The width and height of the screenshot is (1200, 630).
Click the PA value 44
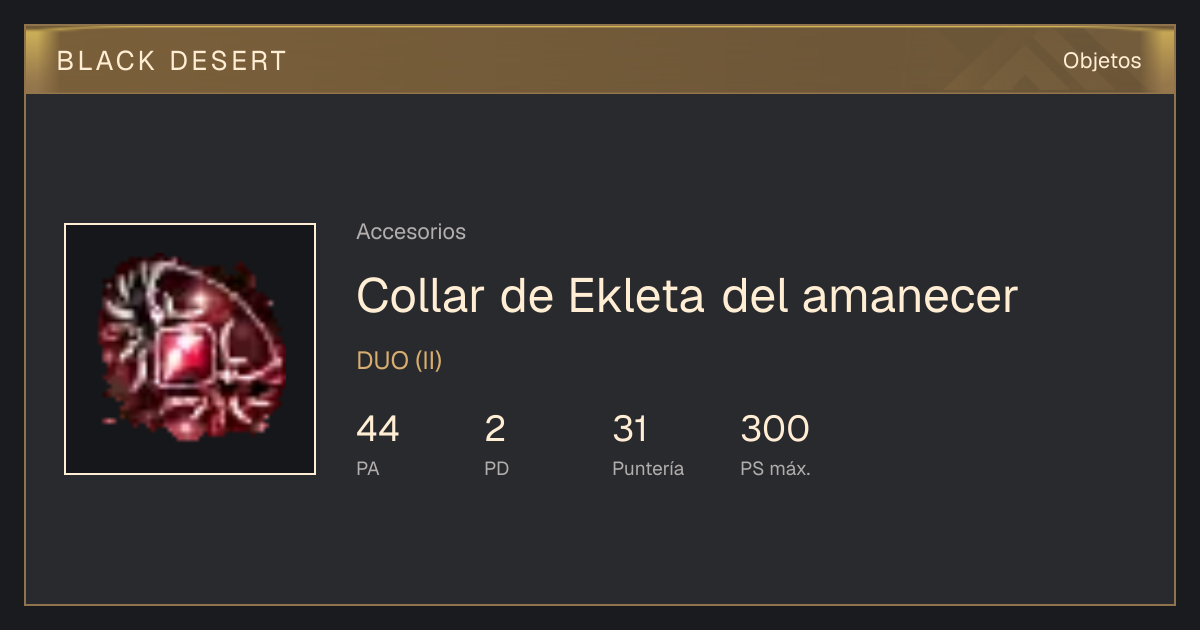378,429
